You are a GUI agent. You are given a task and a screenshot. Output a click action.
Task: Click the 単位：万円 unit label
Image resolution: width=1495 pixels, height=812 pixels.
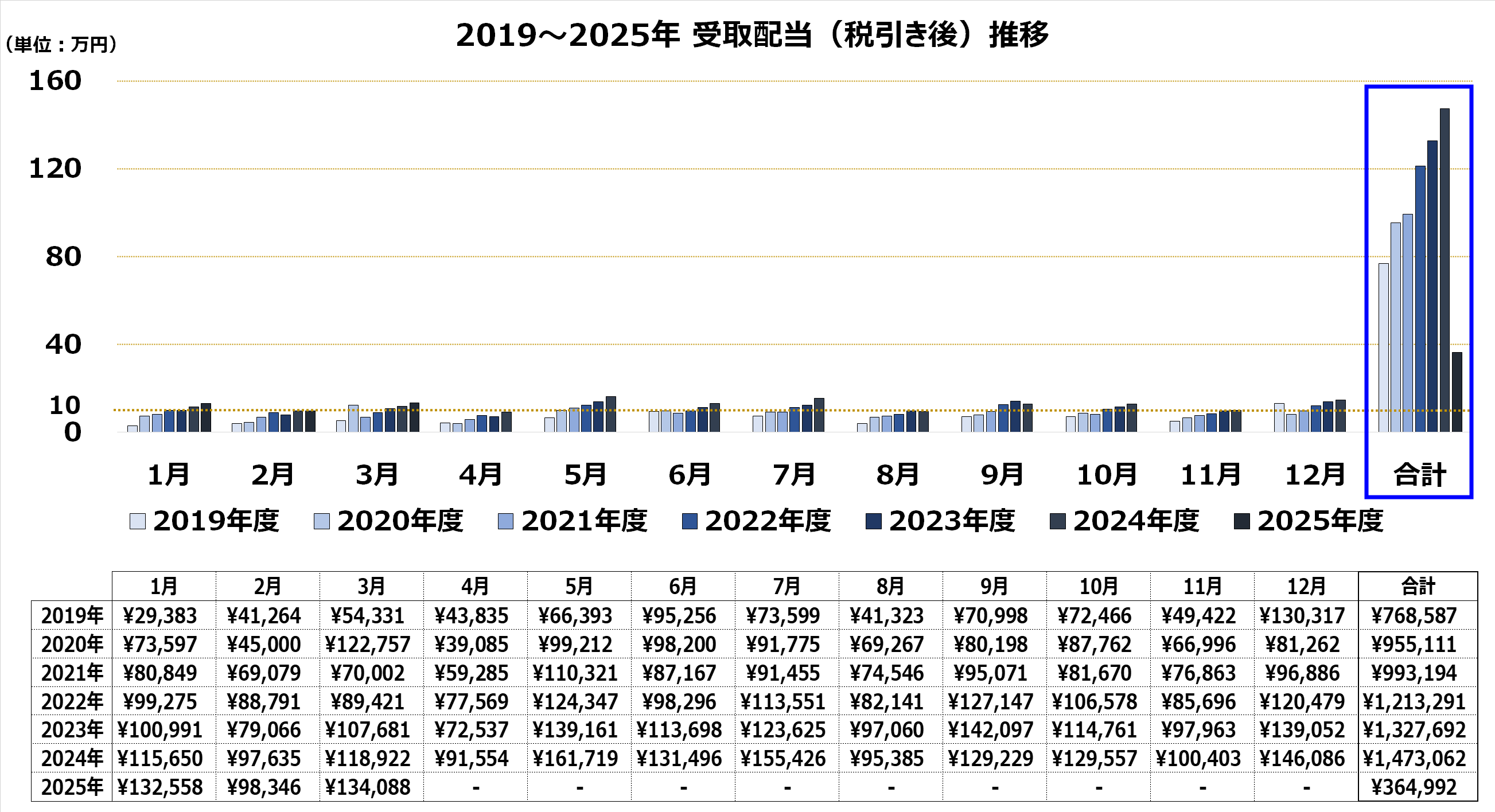61,45
